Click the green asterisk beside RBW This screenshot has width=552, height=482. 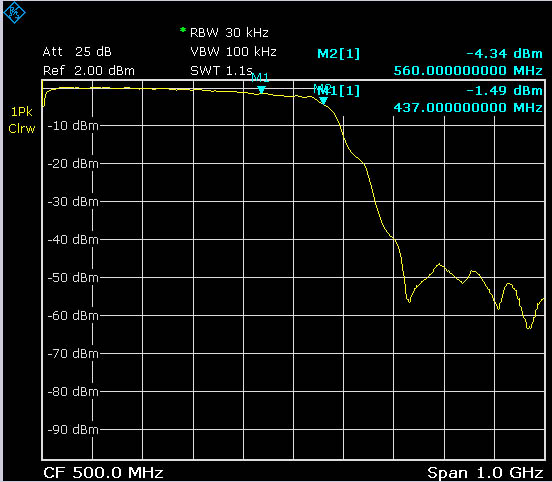point(183,30)
